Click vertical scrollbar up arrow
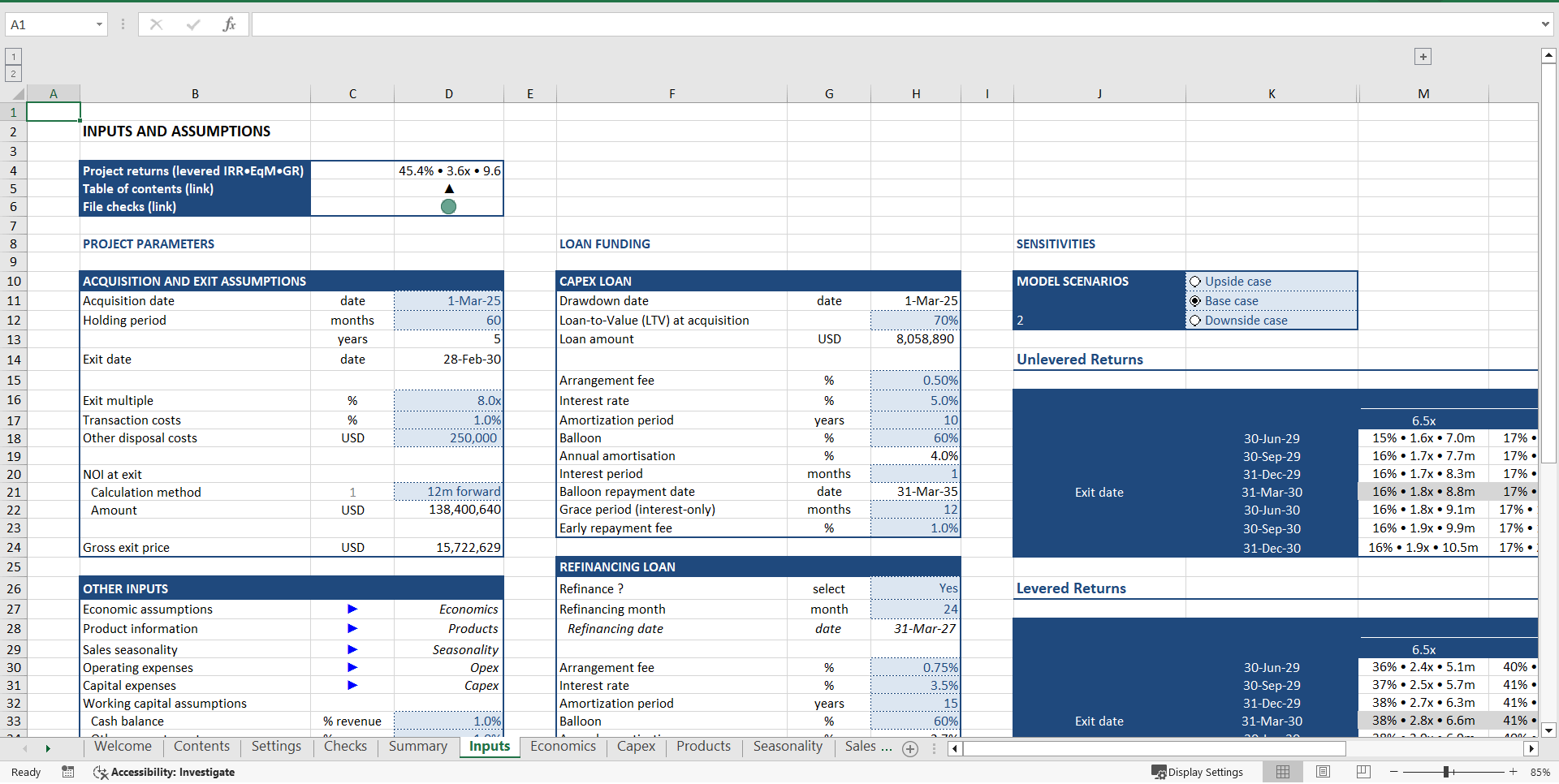The image size is (1559, 784). [1548, 56]
